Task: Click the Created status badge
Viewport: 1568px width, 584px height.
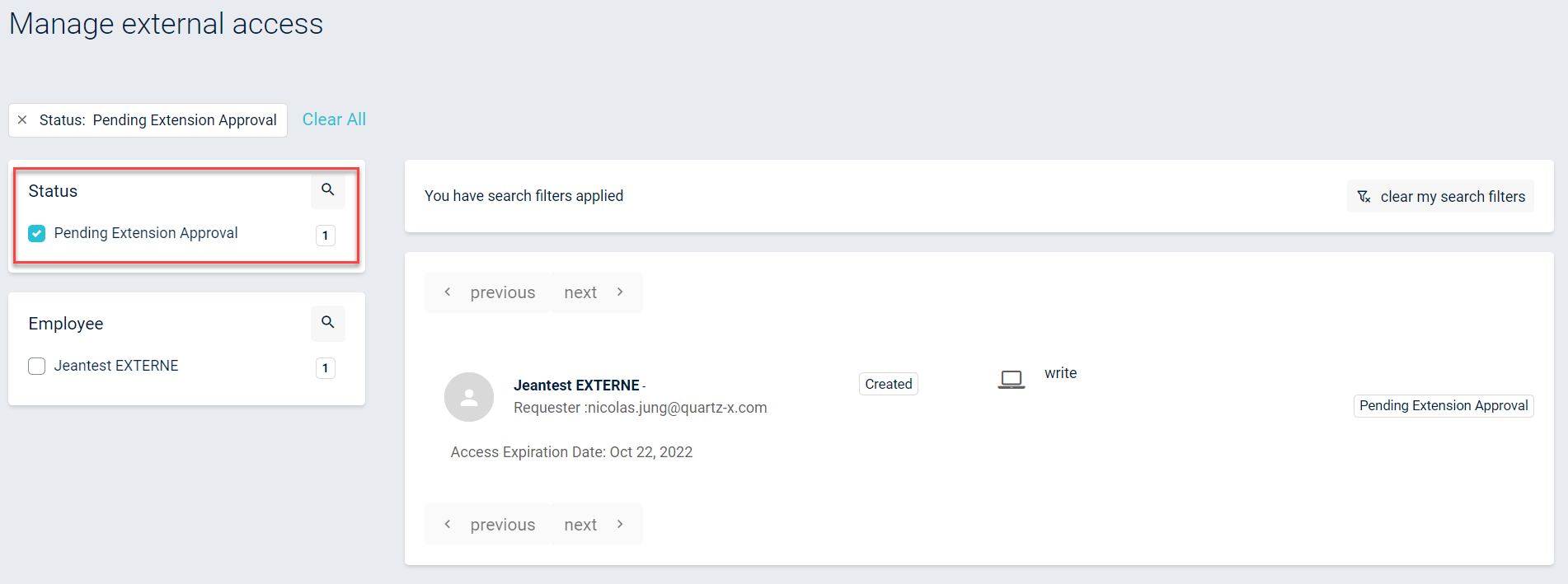Action: tap(888, 384)
